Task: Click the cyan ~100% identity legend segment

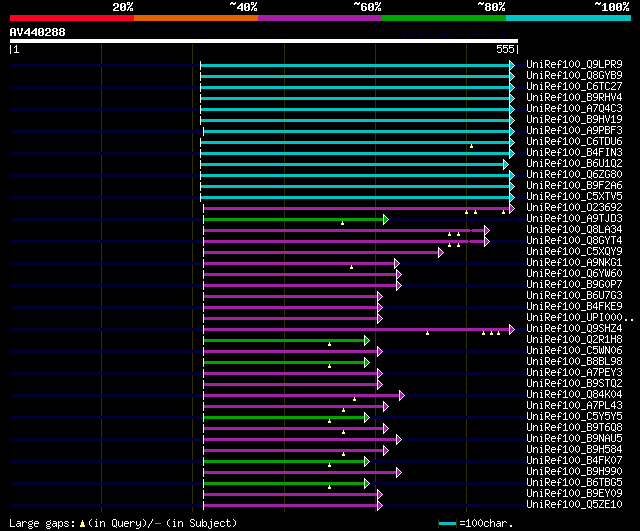Action: tap(569, 18)
